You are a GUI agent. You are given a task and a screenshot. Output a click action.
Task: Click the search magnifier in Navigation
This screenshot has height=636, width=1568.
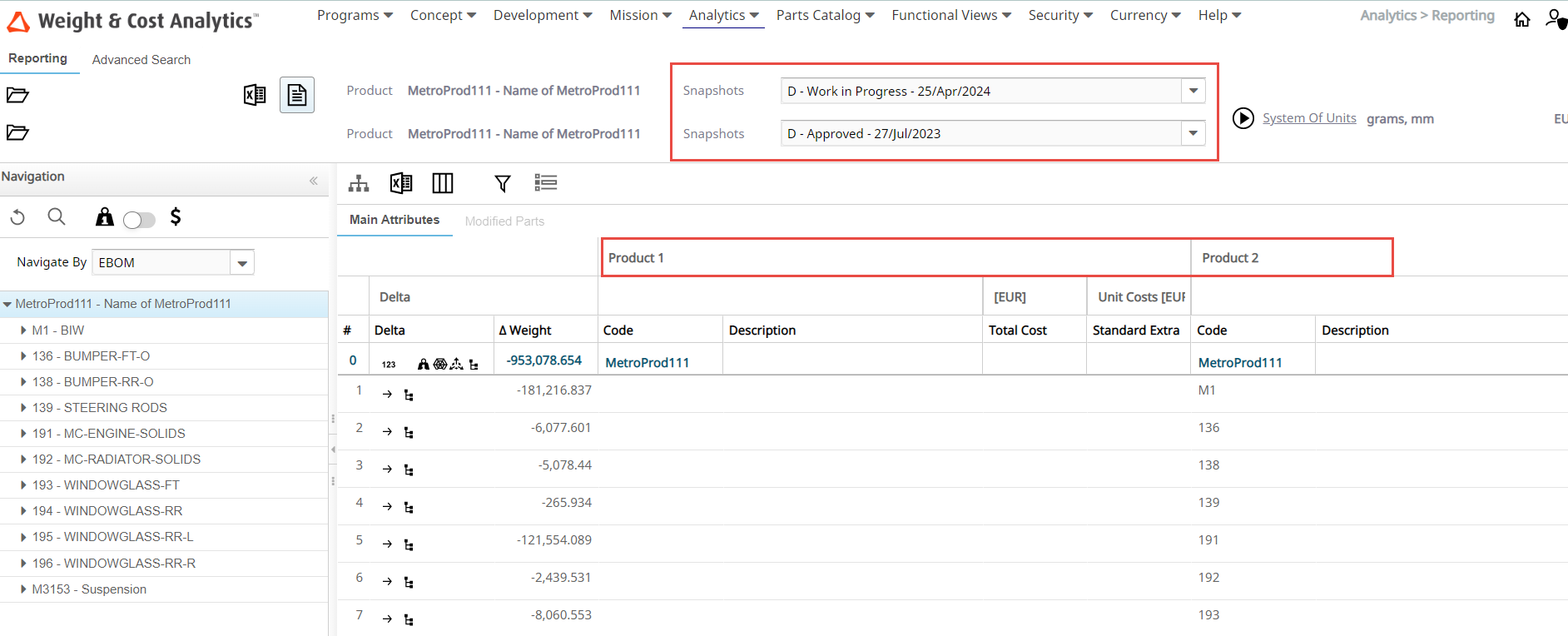point(57,217)
